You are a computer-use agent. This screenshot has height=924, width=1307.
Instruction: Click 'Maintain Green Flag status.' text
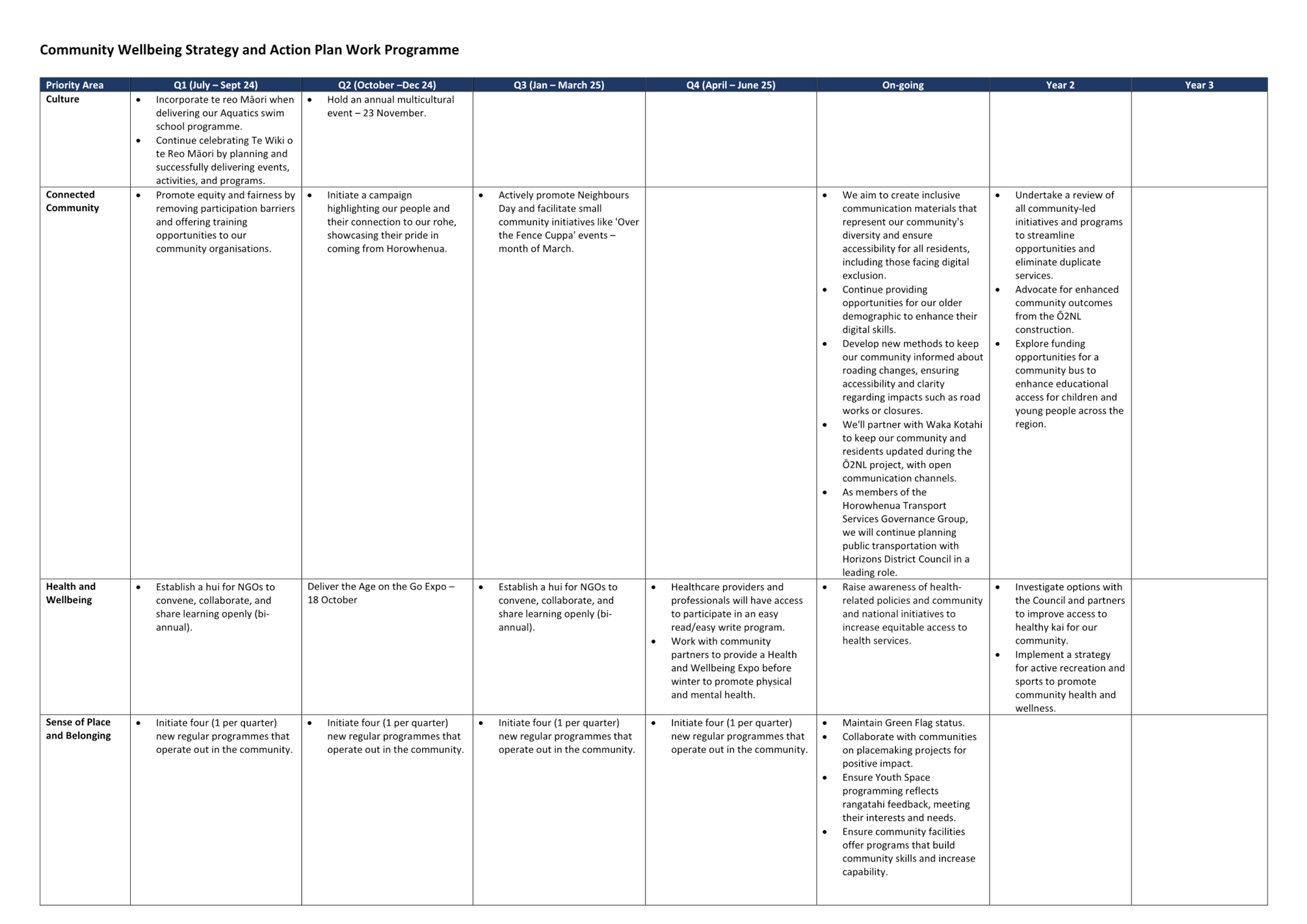click(x=903, y=723)
